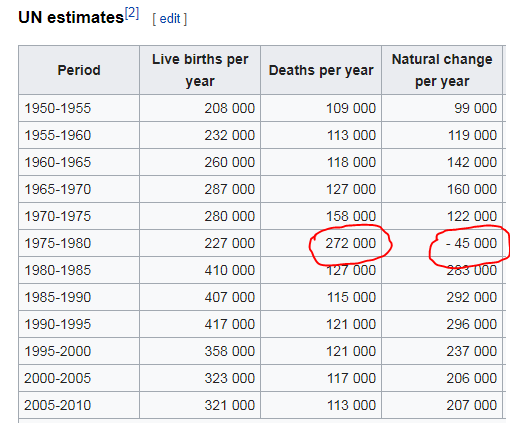The image size is (510, 423).
Task: Click the 206 000 natural change value
Action: click(472, 378)
